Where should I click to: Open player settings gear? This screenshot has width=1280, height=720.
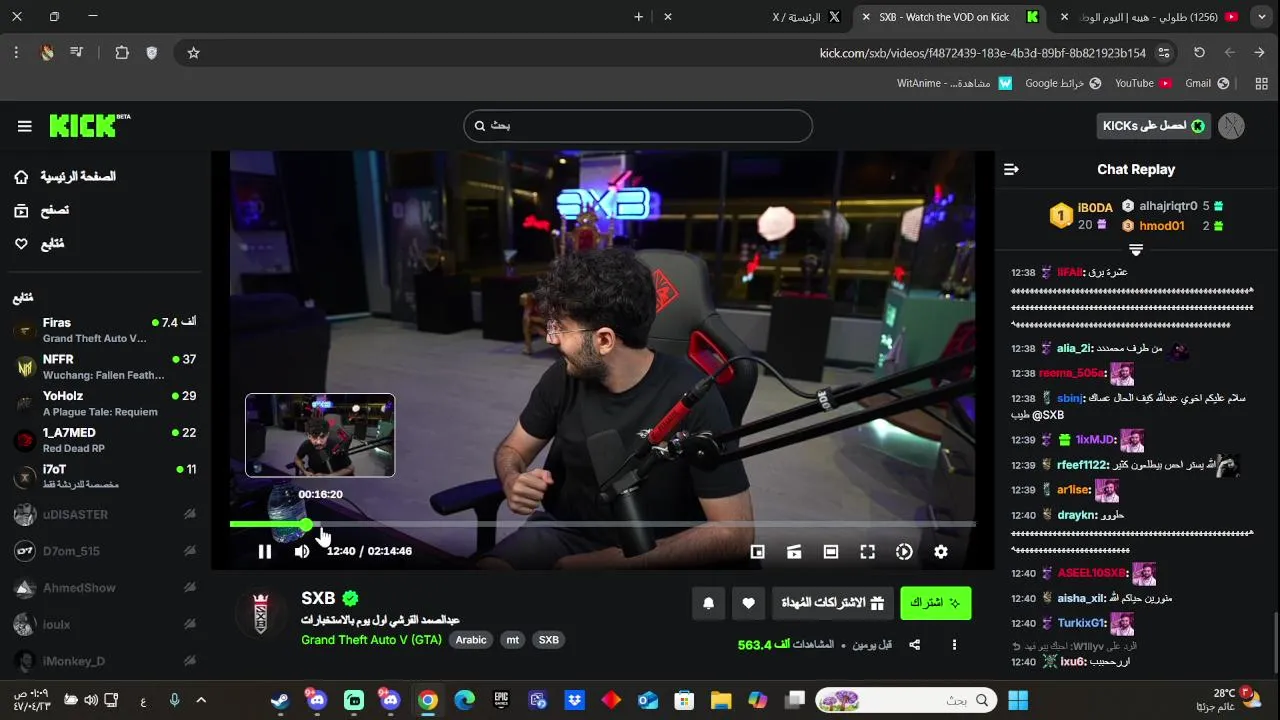pos(941,551)
